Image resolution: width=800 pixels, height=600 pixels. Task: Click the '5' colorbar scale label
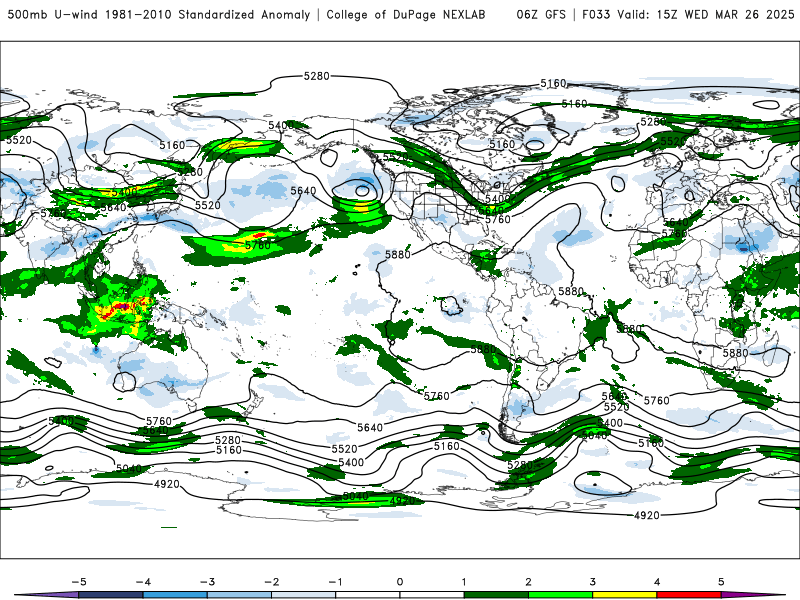721,582
